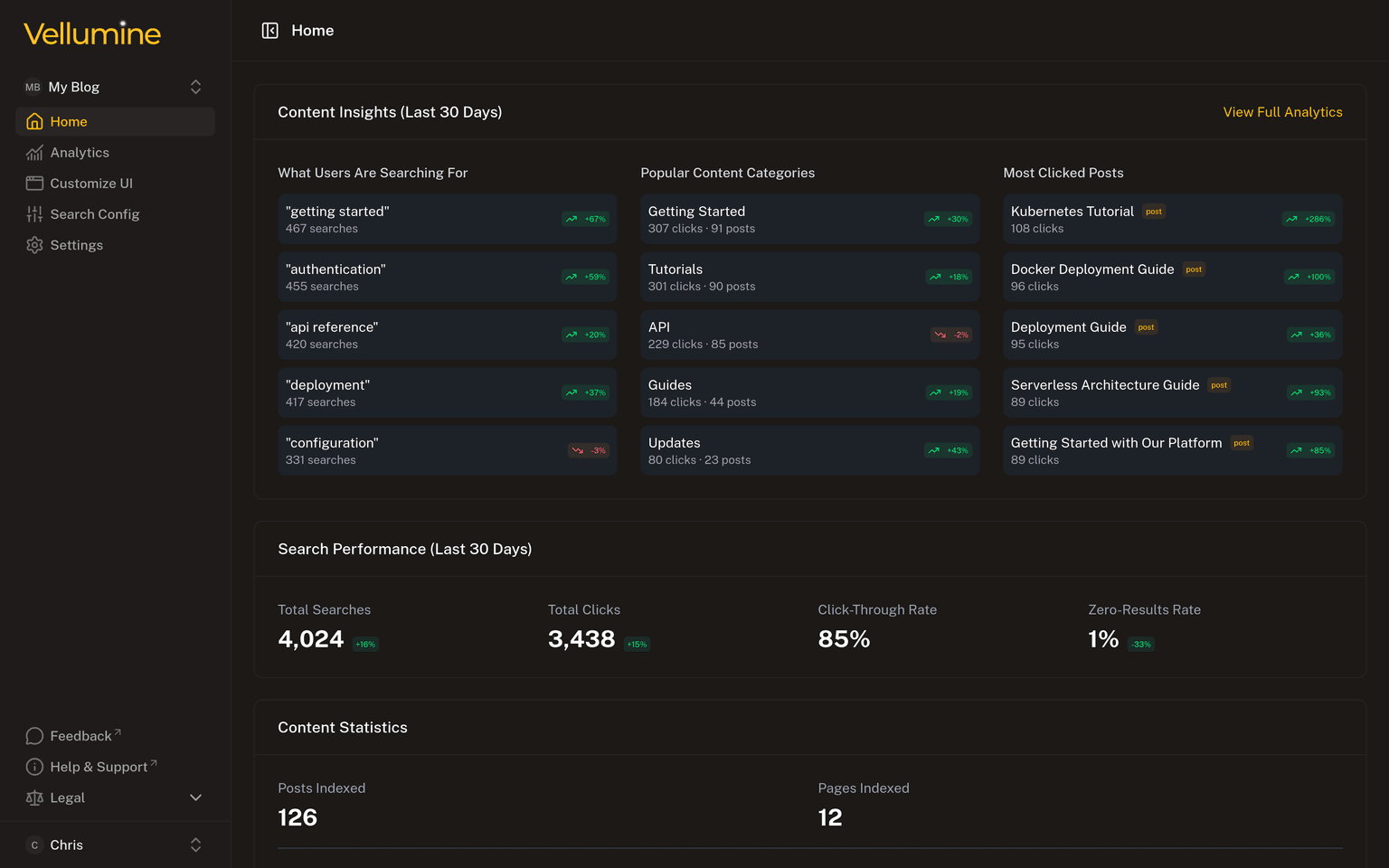Click the sidebar collapse icon next to Home
The image size is (1389, 868).
point(269,30)
